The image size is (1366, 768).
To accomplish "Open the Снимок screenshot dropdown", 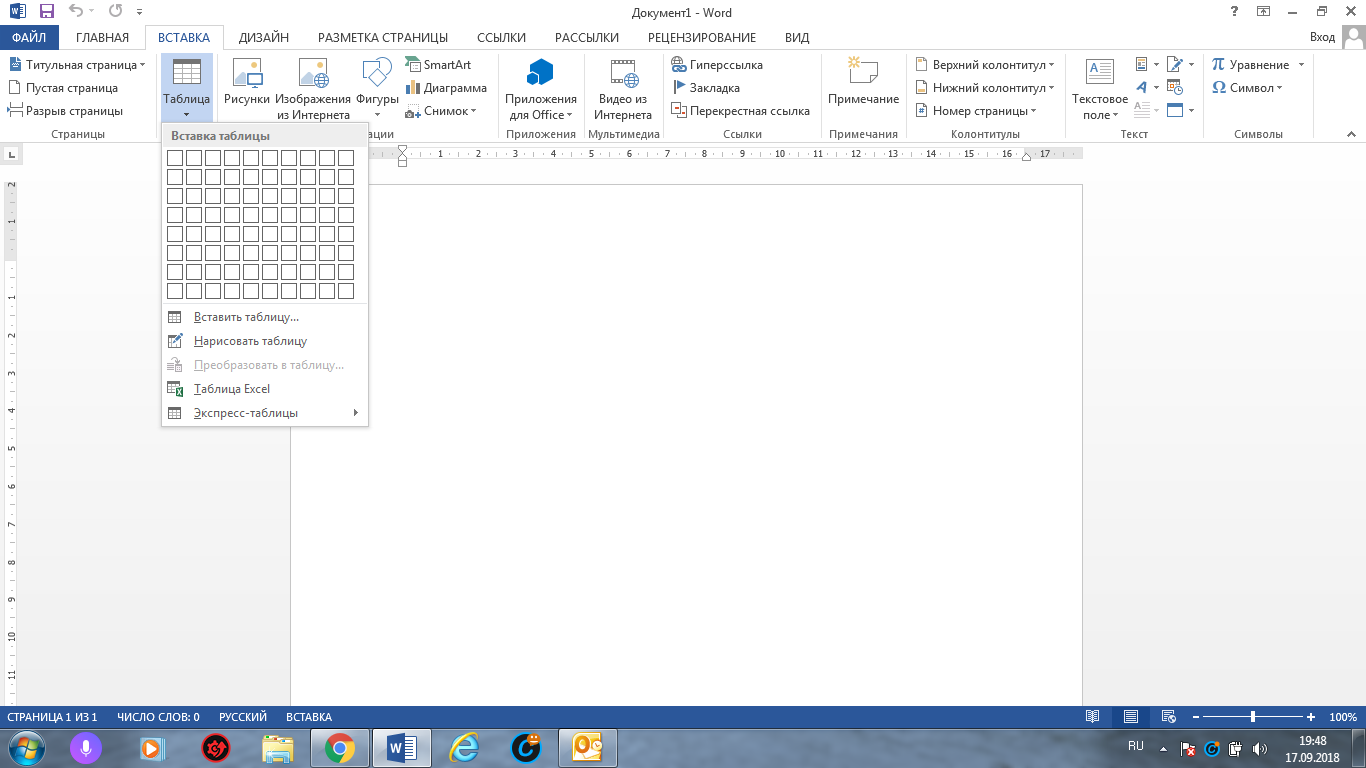I will (441, 111).
